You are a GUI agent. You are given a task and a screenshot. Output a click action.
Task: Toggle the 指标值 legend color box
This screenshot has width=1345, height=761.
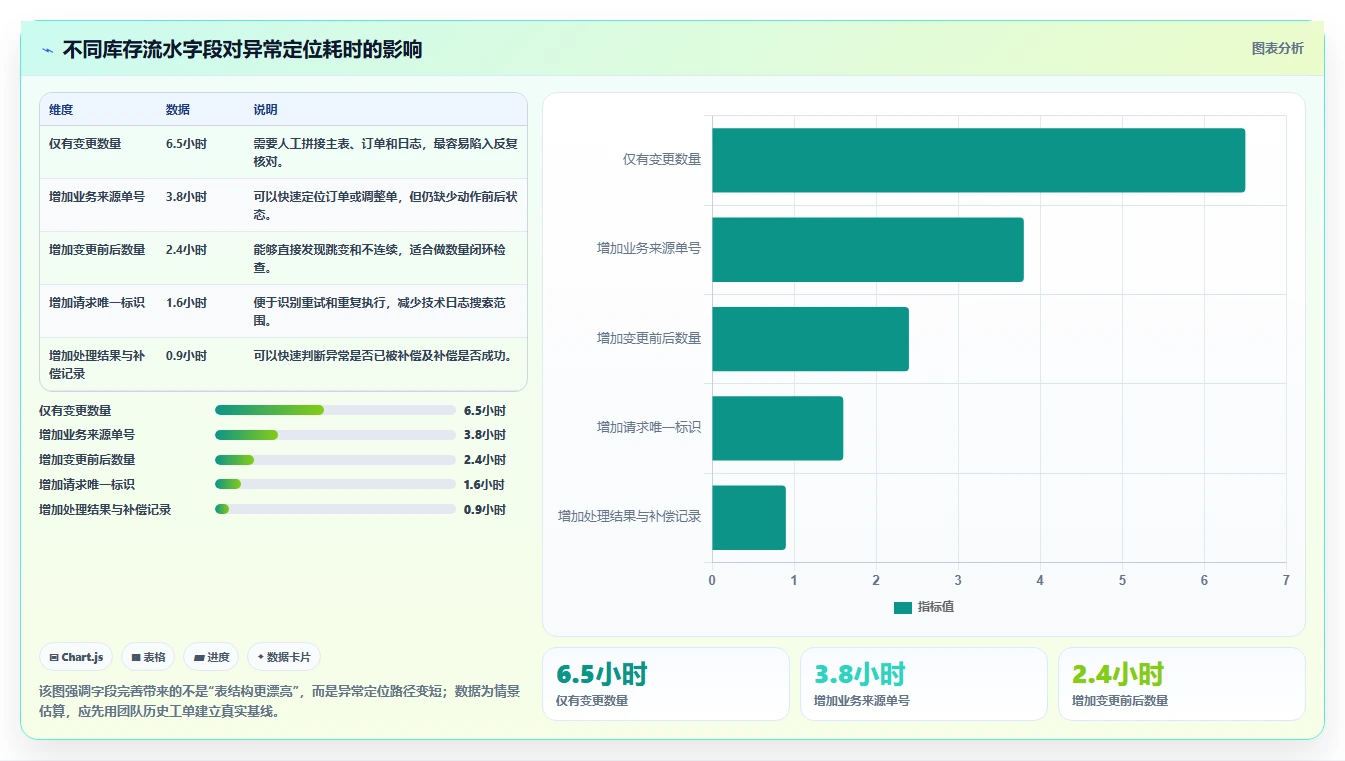tap(902, 607)
